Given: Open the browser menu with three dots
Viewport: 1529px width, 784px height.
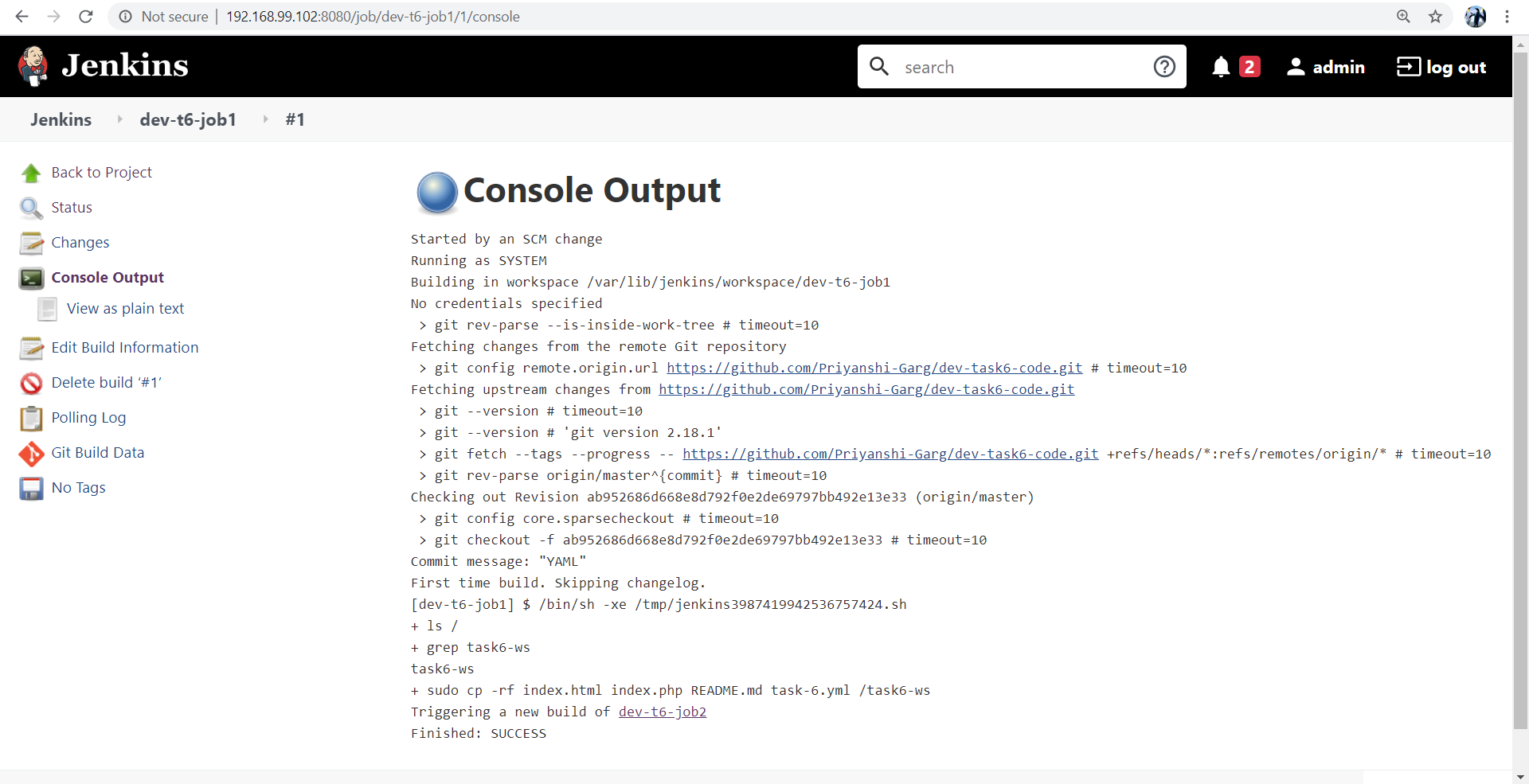Looking at the screenshot, I should pyautogui.click(x=1508, y=16).
